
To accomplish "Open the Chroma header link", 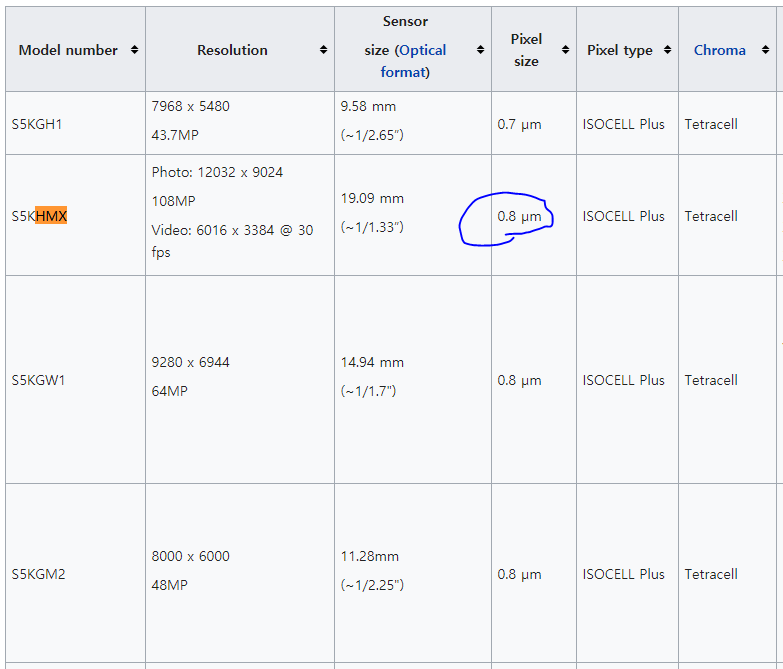I will (x=720, y=50).
